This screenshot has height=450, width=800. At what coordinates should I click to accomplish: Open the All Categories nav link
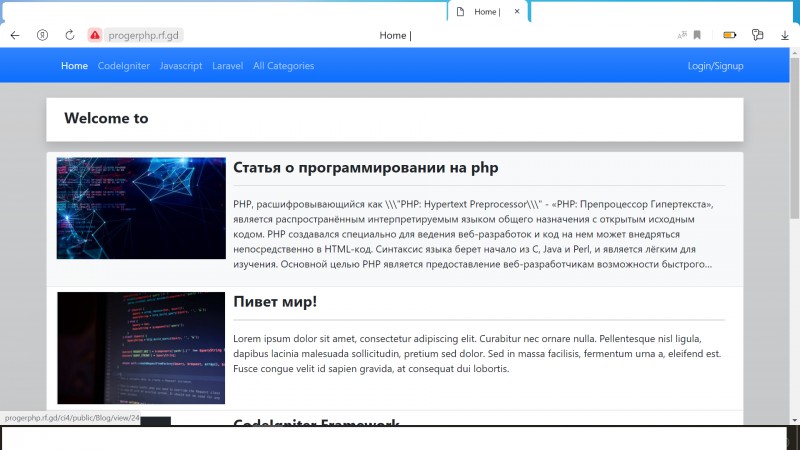tap(284, 66)
